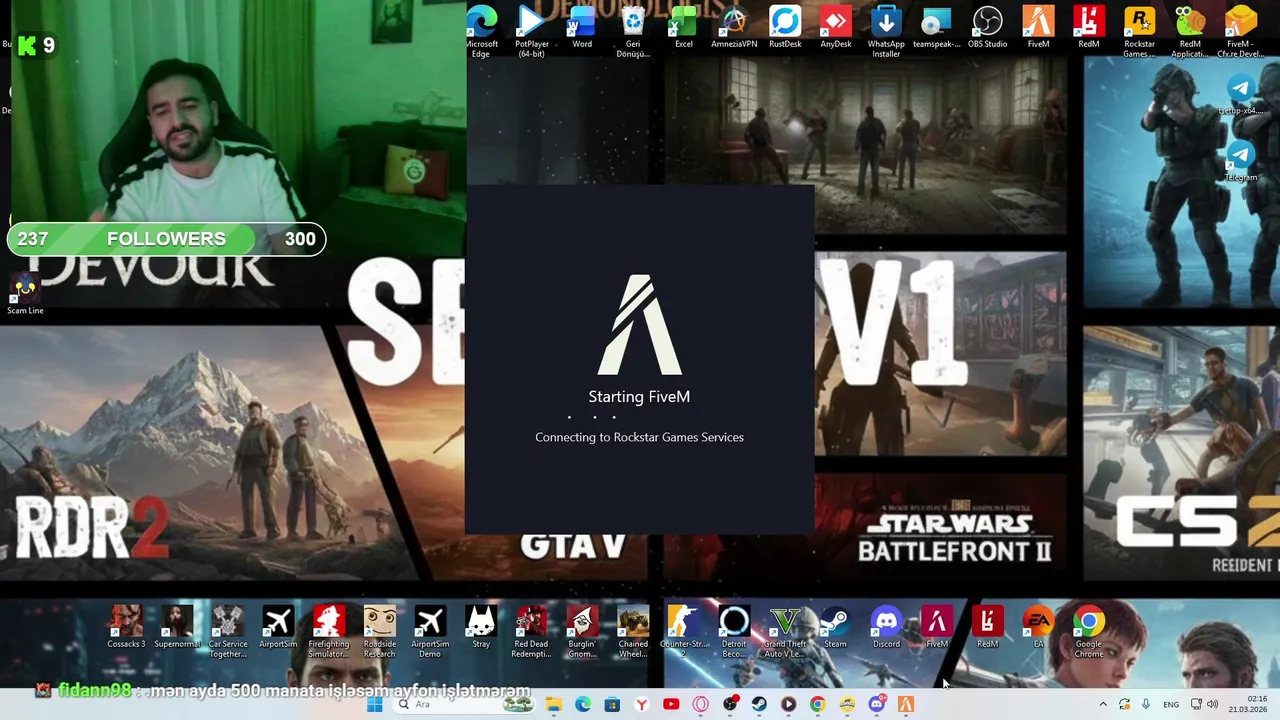1280x720 pixels.
Task: Open the Telegram desktop shortcut
Action: pyautogui.click(x=1241, y=161)
